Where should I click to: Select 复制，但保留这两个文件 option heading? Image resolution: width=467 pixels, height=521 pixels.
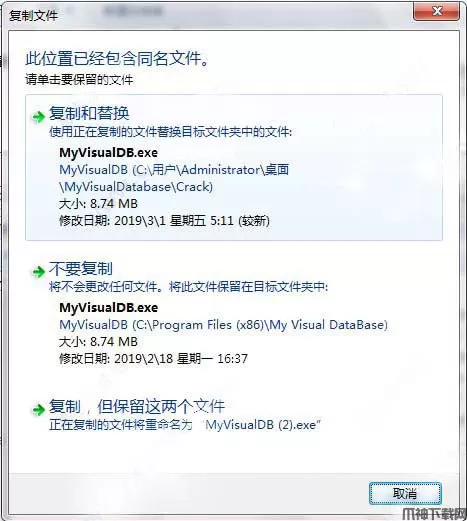click(x=137, y=406)
